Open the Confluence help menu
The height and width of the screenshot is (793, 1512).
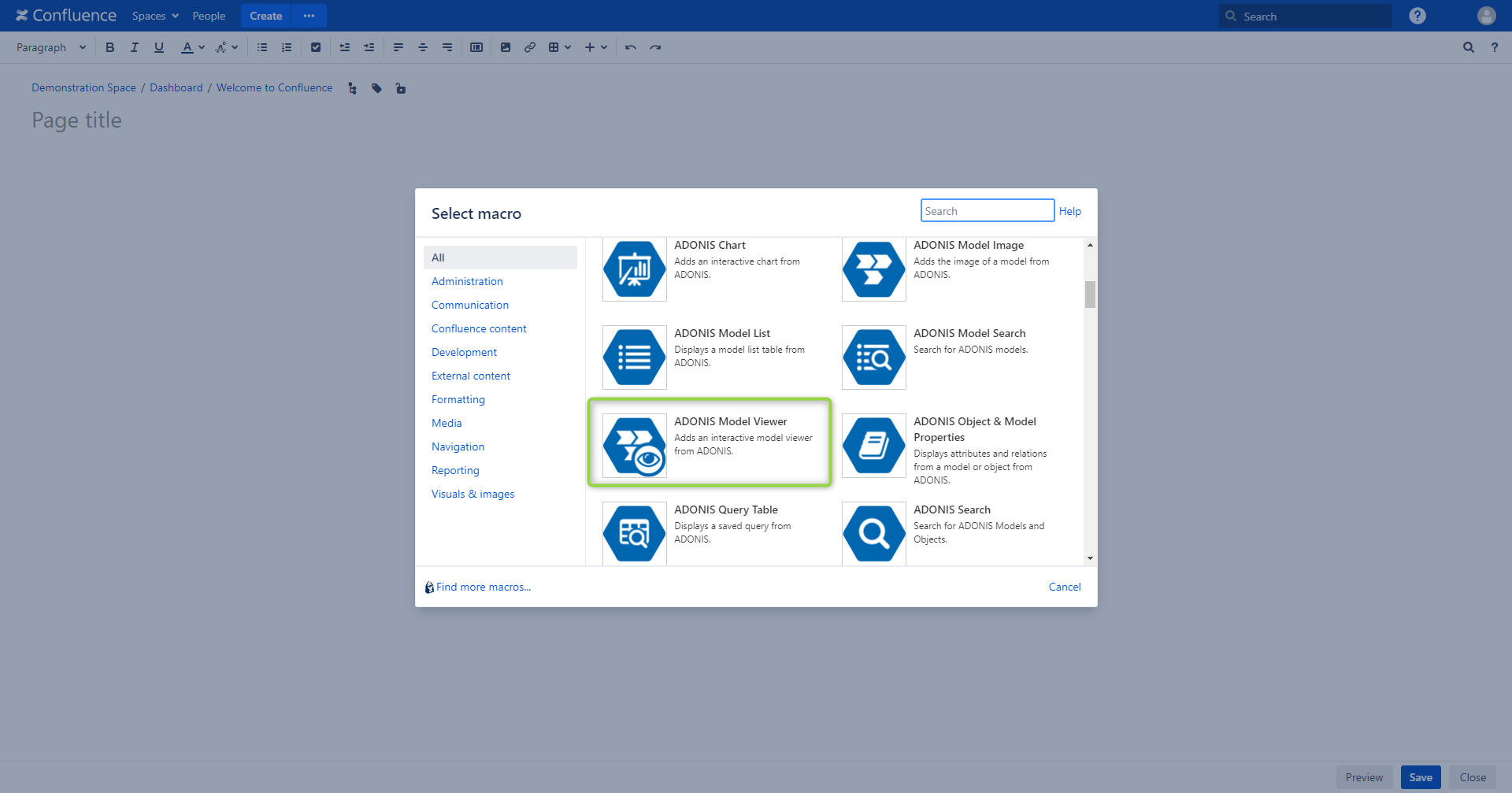(1417, 16)
